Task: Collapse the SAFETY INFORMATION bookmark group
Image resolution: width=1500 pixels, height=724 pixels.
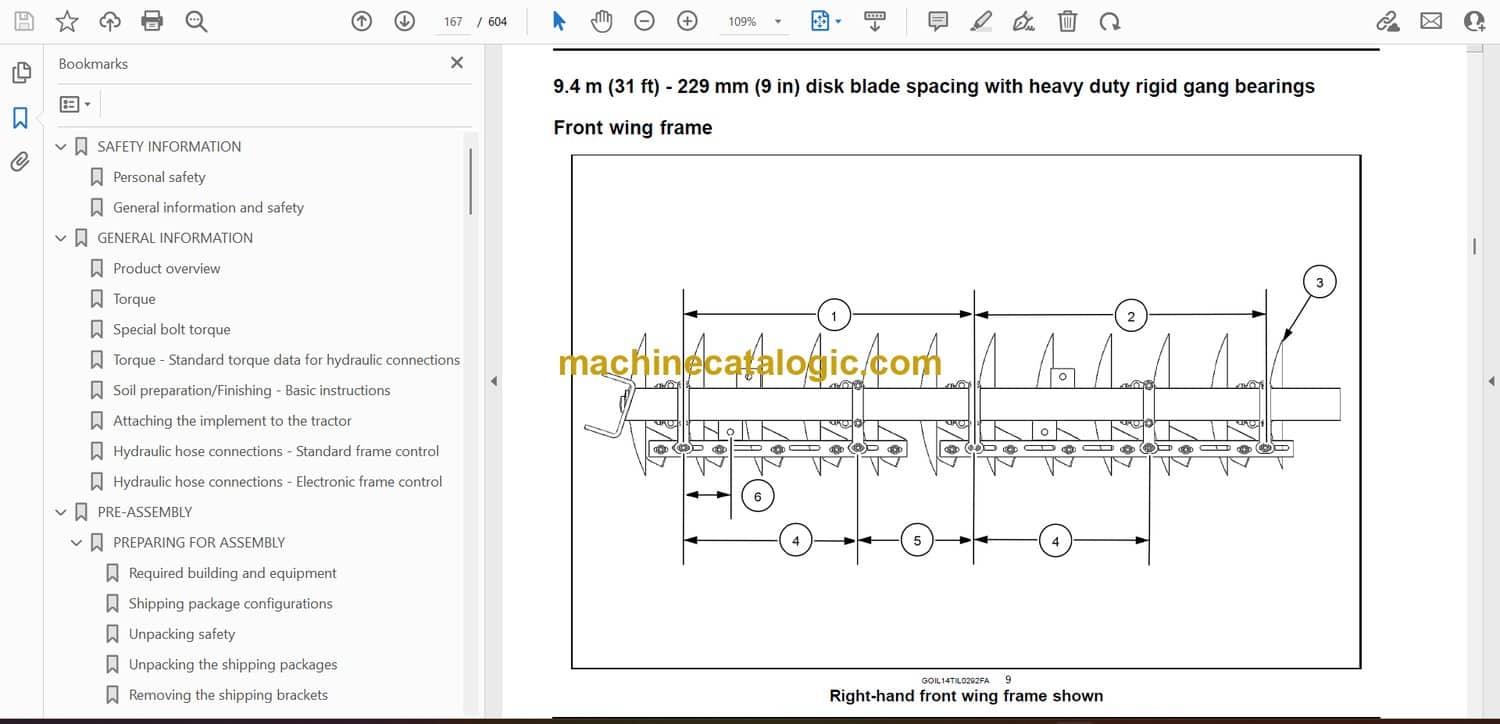Action: [x=61, y=147]
